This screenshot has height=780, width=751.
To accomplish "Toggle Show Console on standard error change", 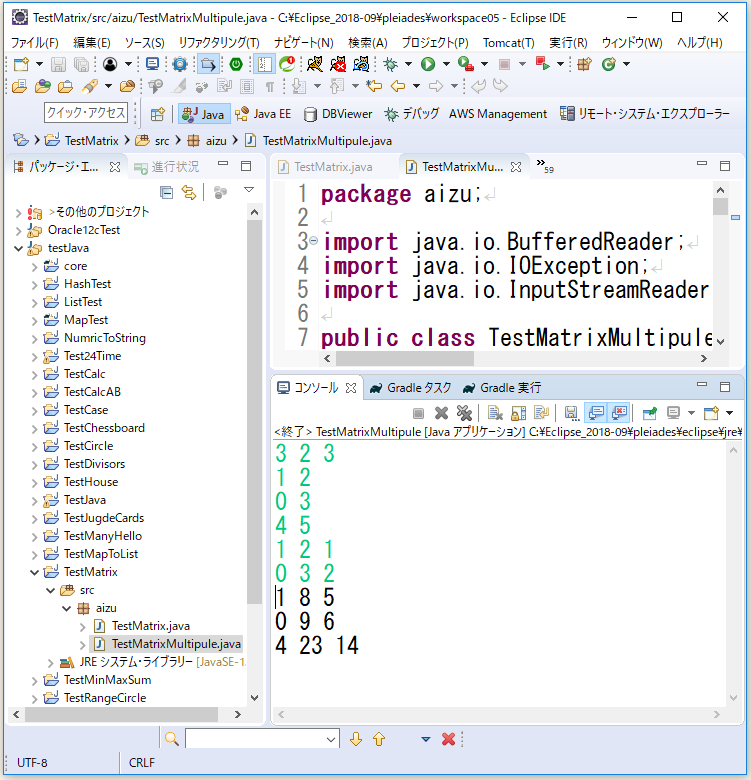I will pos(619,413).
